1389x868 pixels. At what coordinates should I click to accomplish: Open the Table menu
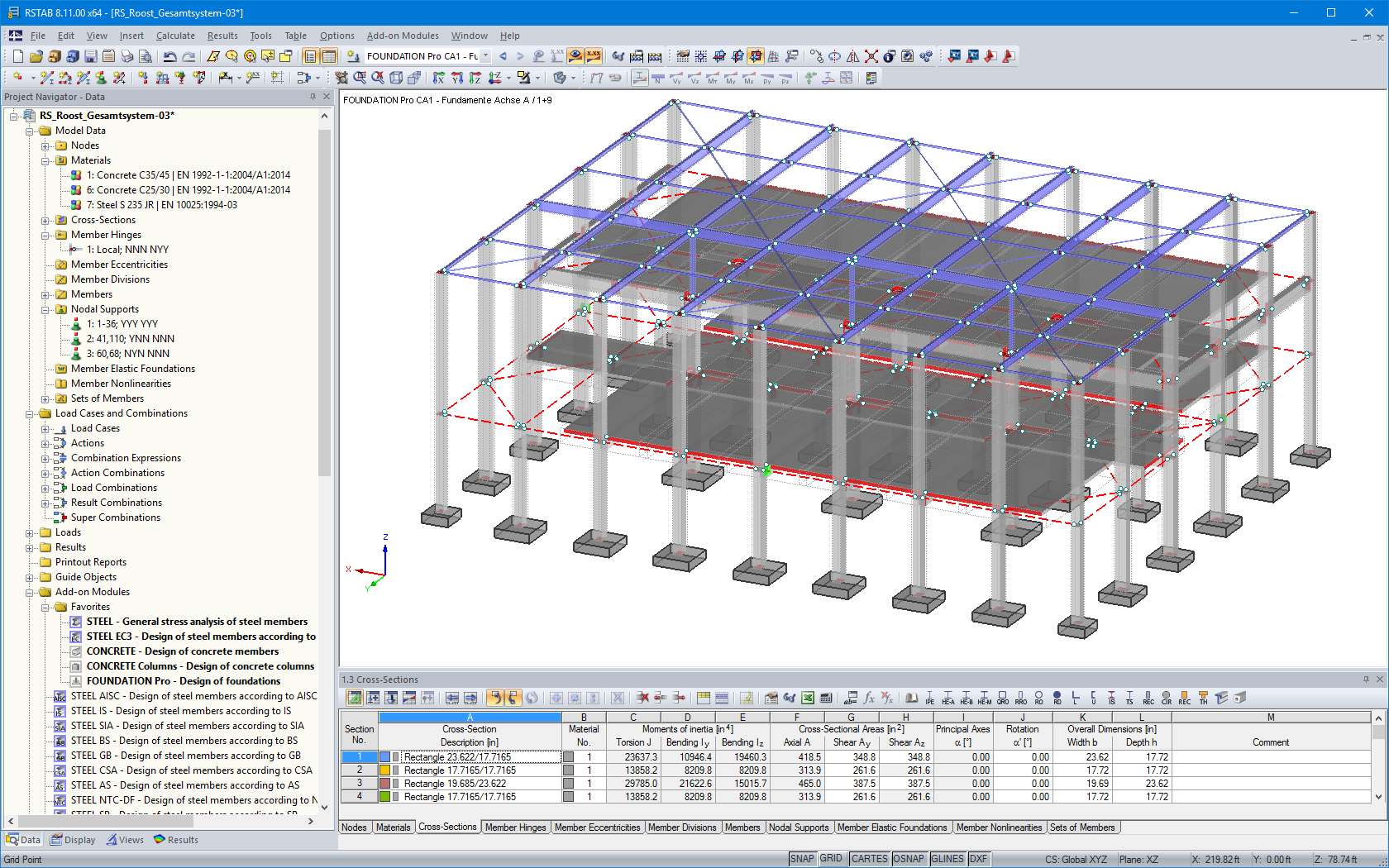295,36
